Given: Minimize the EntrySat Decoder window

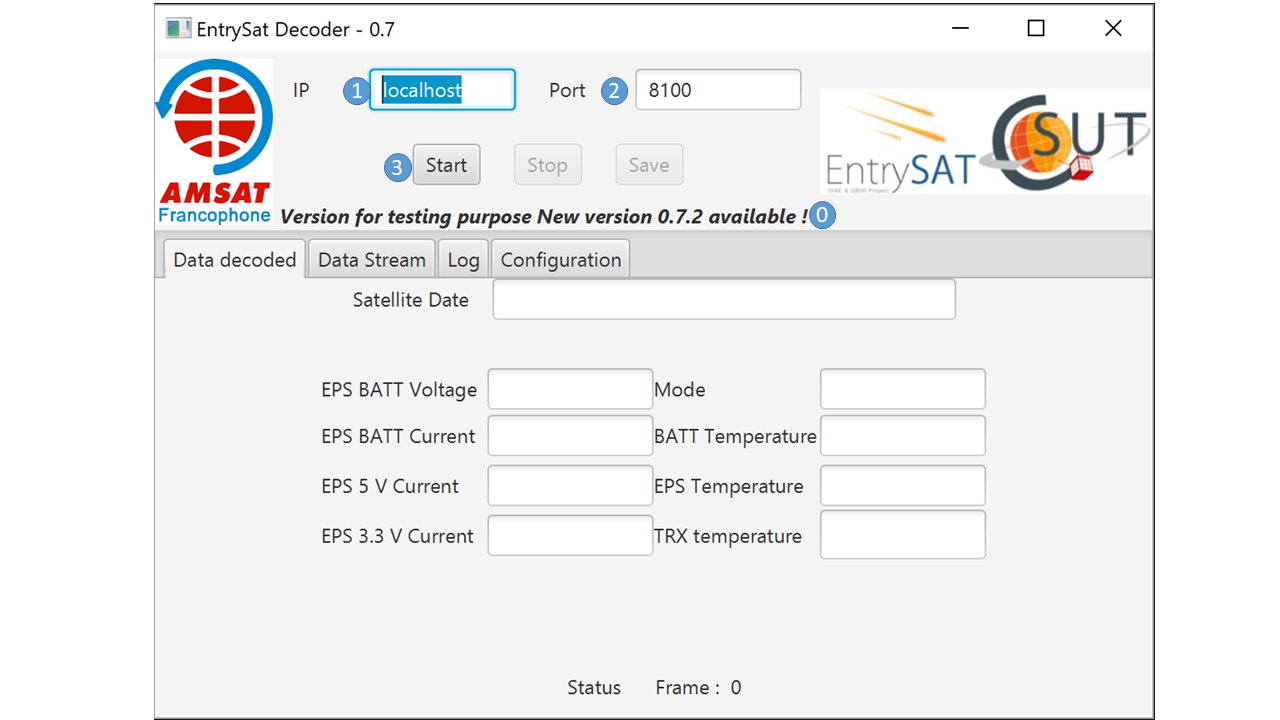Looking at the screenshot, I should click(960, 29).
